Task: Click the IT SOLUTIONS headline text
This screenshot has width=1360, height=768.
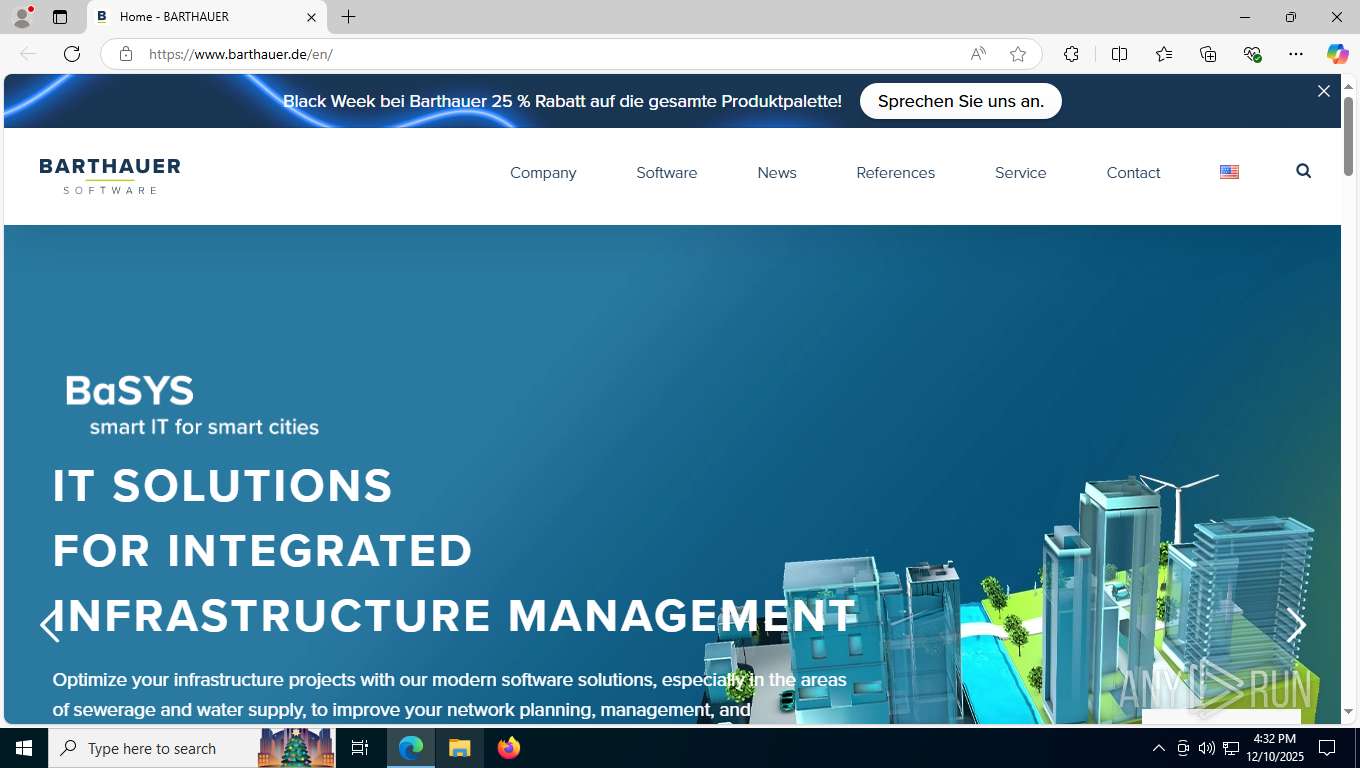Action: point(223,486)
